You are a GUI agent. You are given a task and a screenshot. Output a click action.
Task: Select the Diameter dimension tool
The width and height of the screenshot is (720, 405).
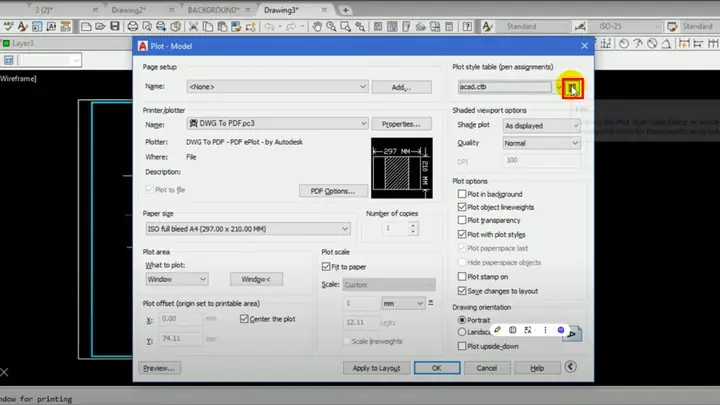pyautogui.click(x=652, y=44)
